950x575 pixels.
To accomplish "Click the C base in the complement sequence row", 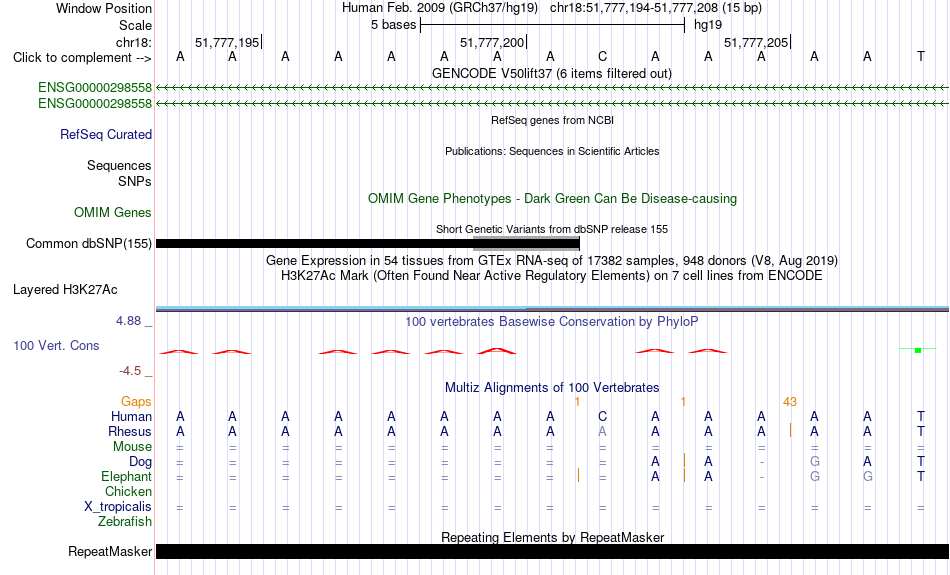I will pos(602,56).
